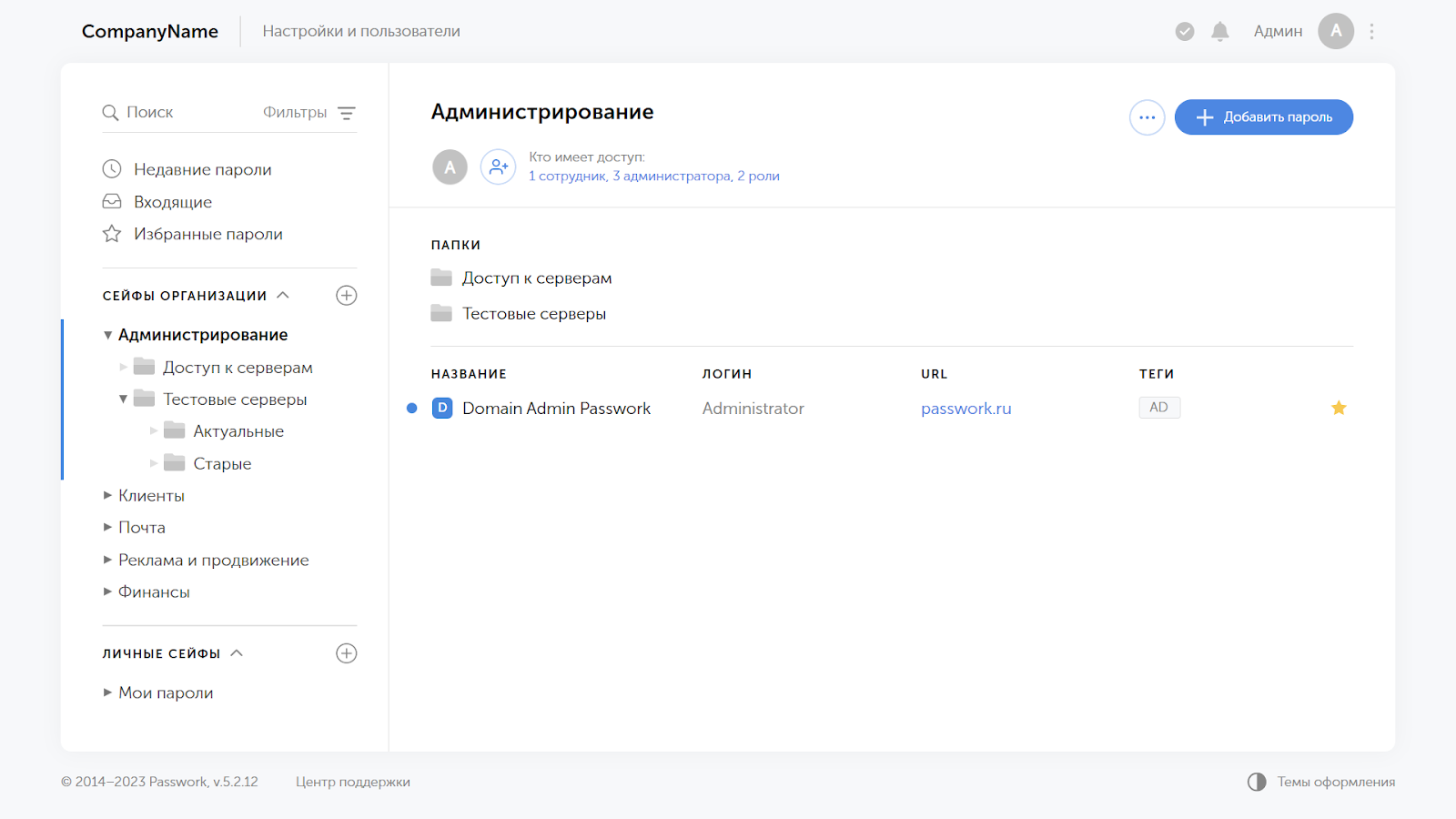
Task: Open the three-dot vault options button
Action: pyautogui.click(x=1147, y=117)
